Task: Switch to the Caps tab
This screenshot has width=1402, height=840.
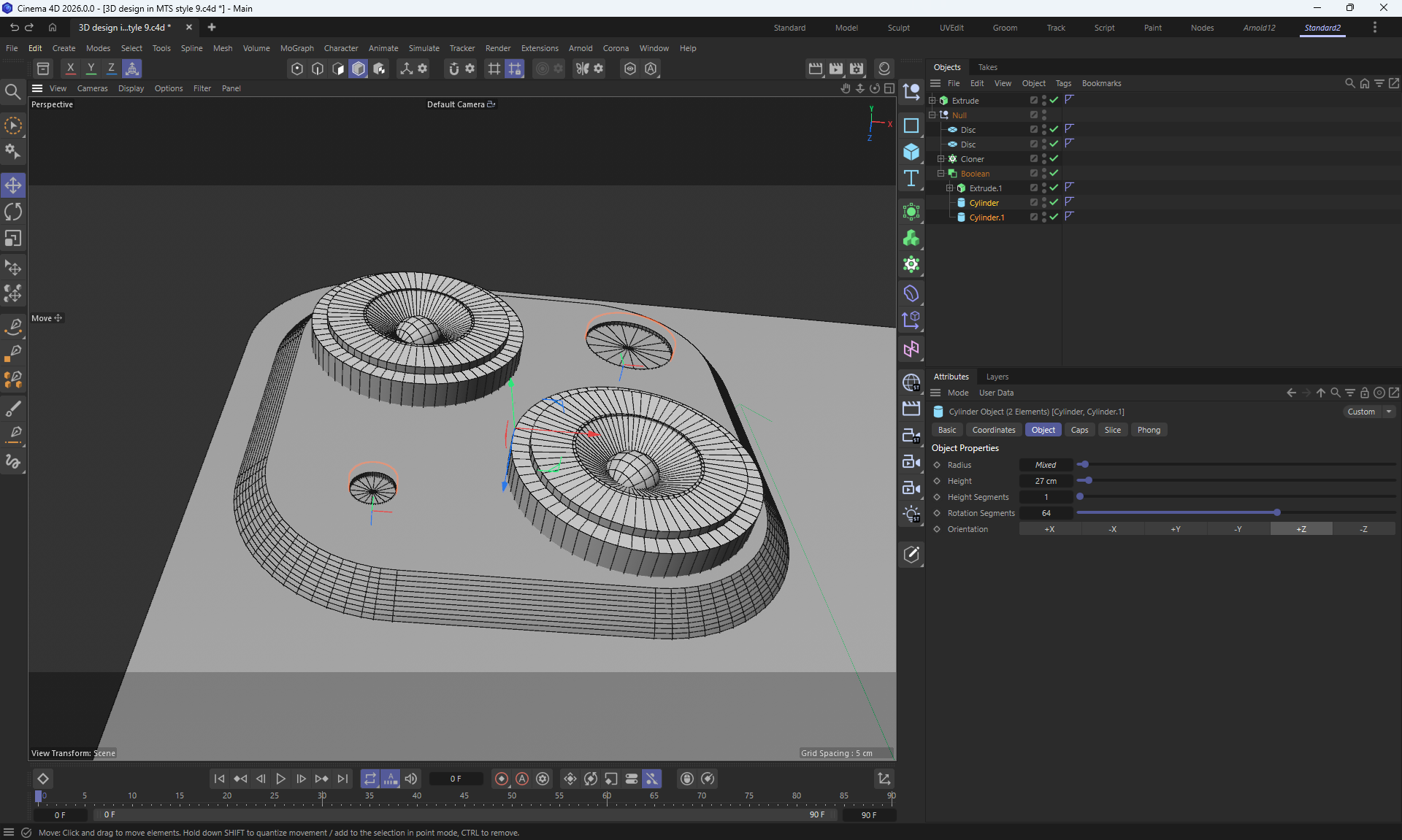Action: (1079, 430)
